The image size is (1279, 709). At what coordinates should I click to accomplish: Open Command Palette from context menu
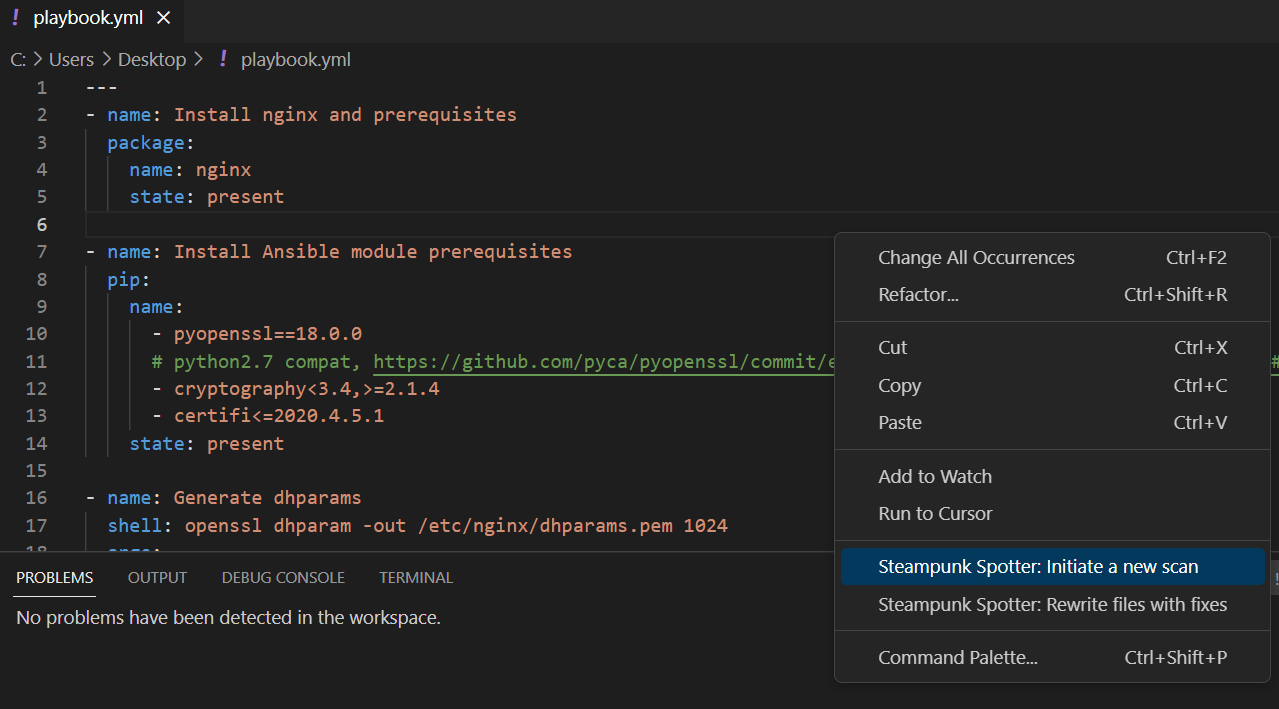coord(957,658)
